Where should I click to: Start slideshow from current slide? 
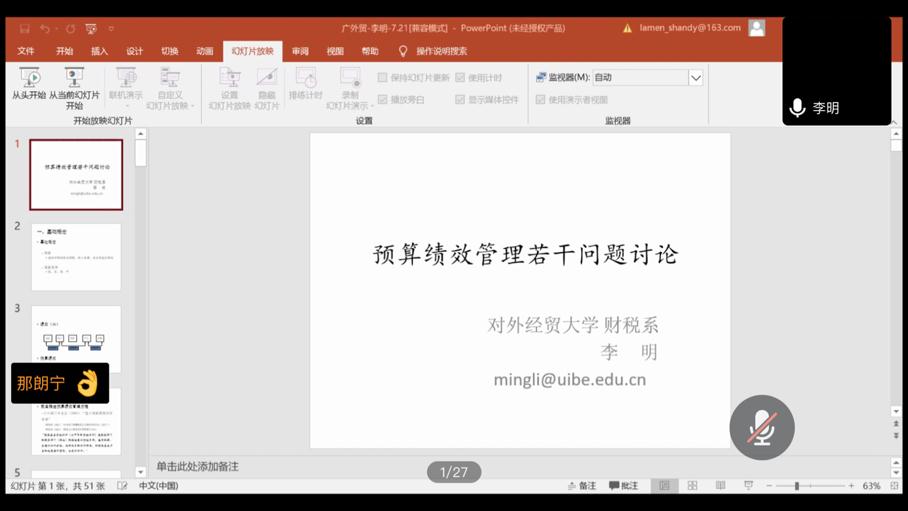pos(74,86)
